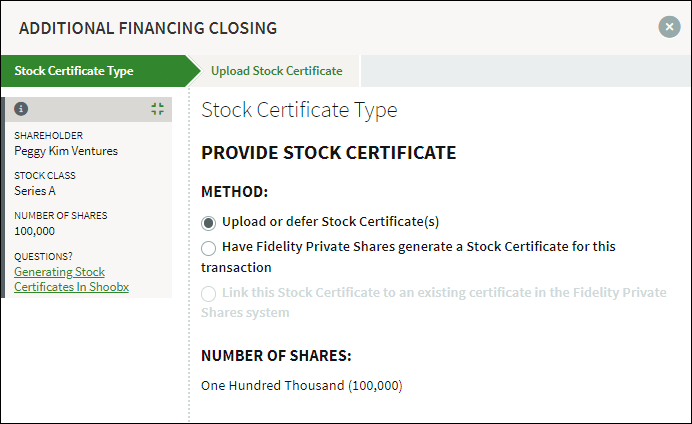Click the greyed-out 'Link this Stock Certificate' label

[x=434, y=302]
